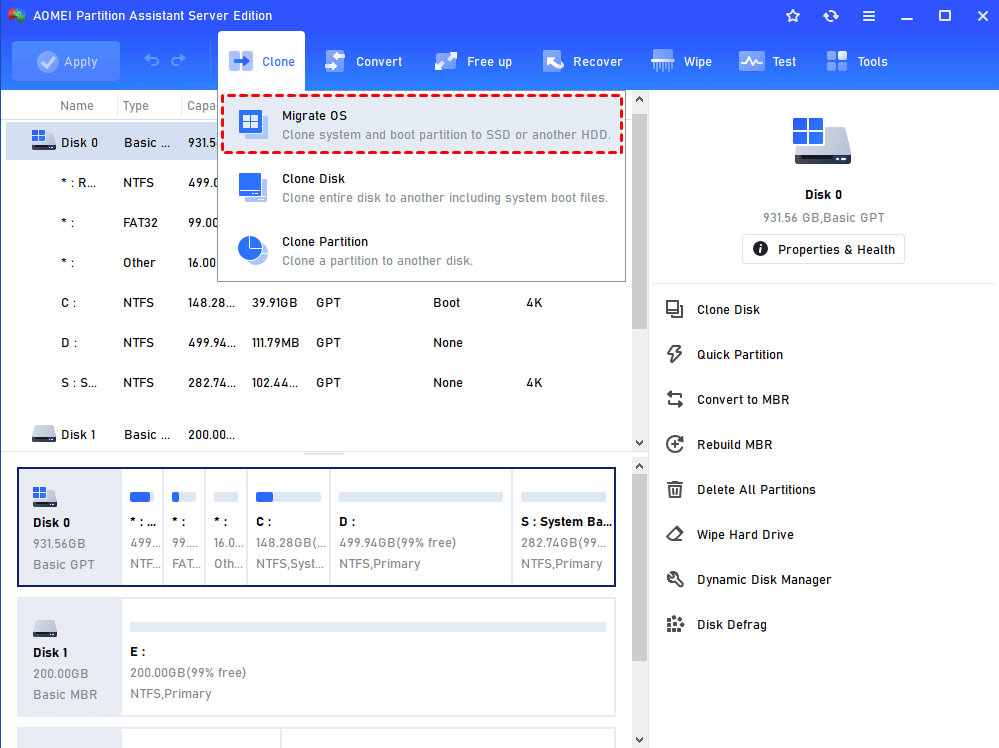Viewport: 999px width, 748px height.
Task: Open the hamburger menu icon
Action: pos(868,16)
